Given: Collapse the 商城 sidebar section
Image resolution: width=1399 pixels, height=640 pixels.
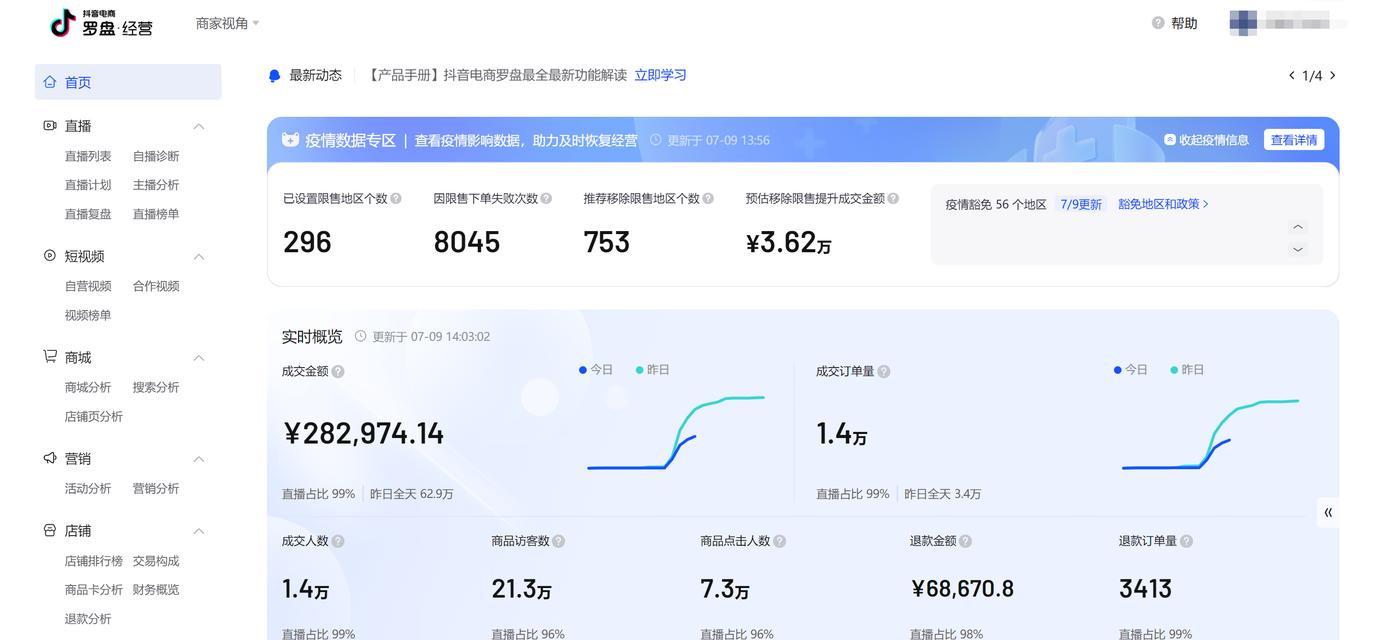Looking at the screenshot, I should [199, 358].
